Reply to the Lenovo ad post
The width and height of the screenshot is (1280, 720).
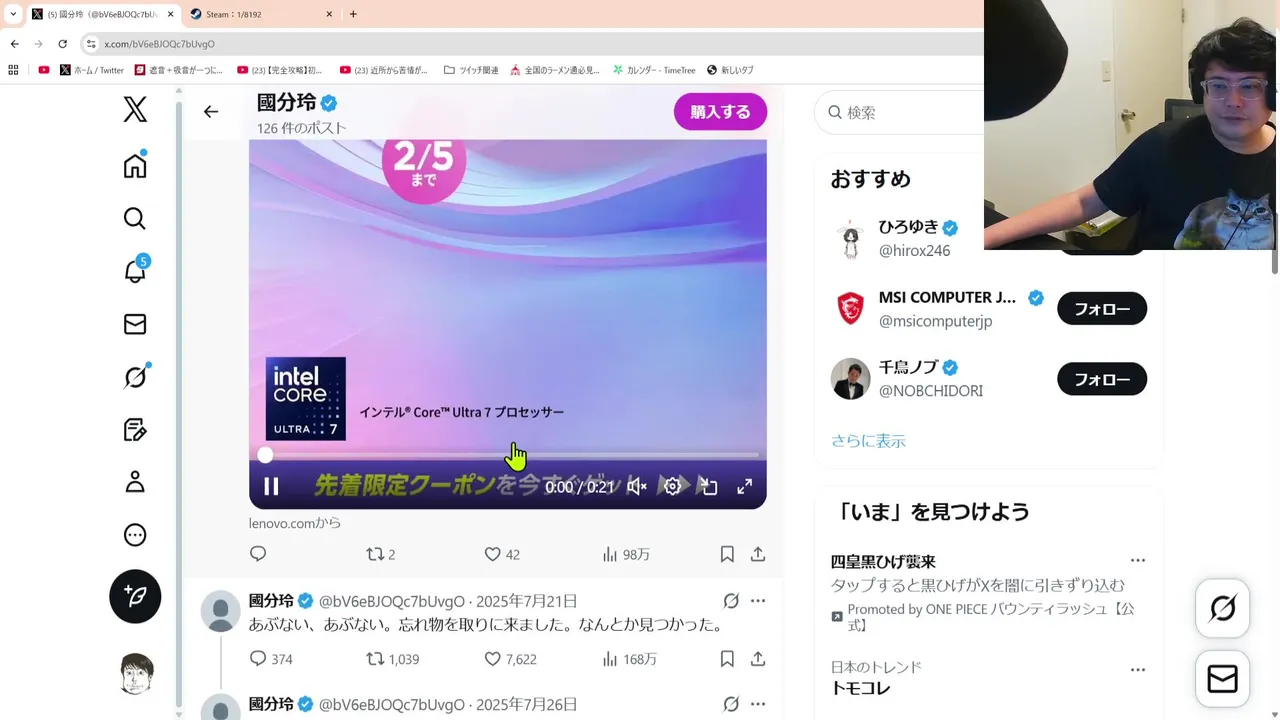click(258, 554)
